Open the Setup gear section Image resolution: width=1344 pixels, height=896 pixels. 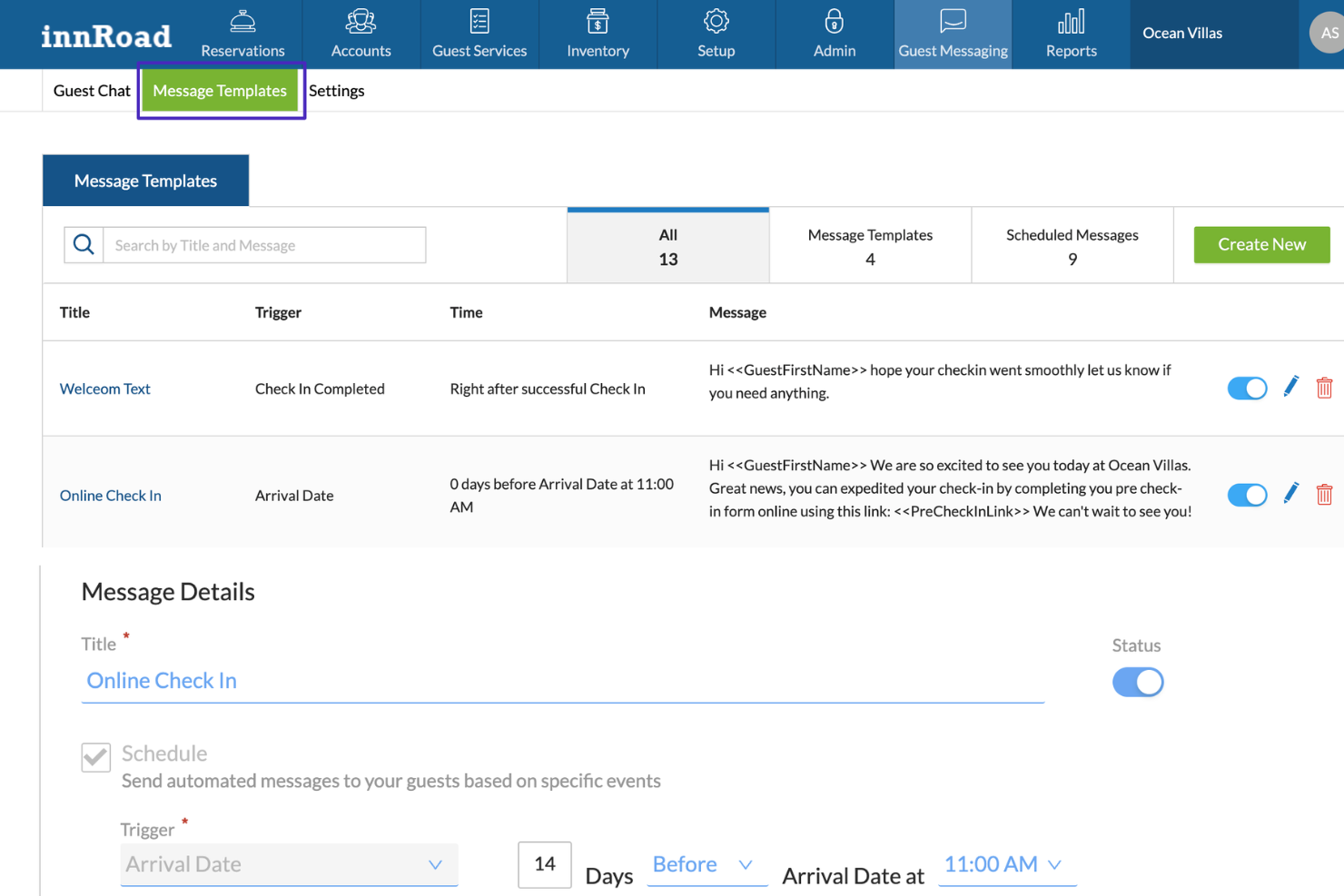[716, 34]
